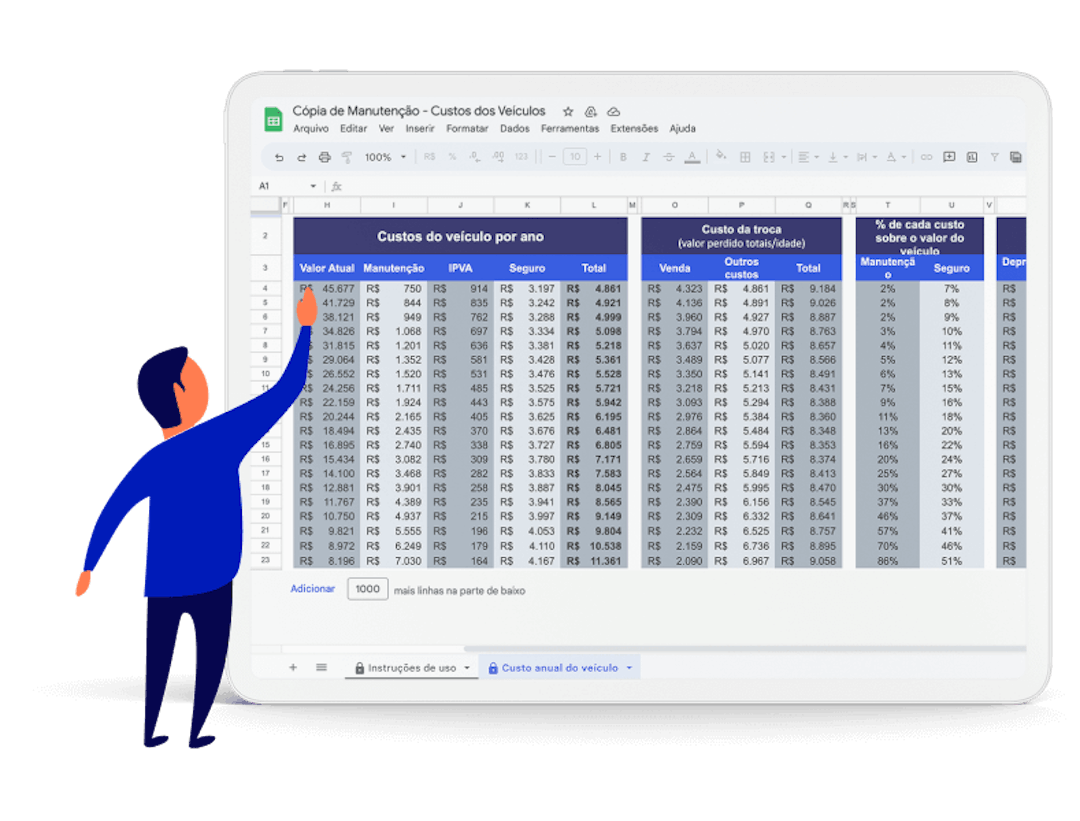1080x821 pixels.
Task: Open more number formats 123
Action: pyautogui.click(x=521, y=157)
